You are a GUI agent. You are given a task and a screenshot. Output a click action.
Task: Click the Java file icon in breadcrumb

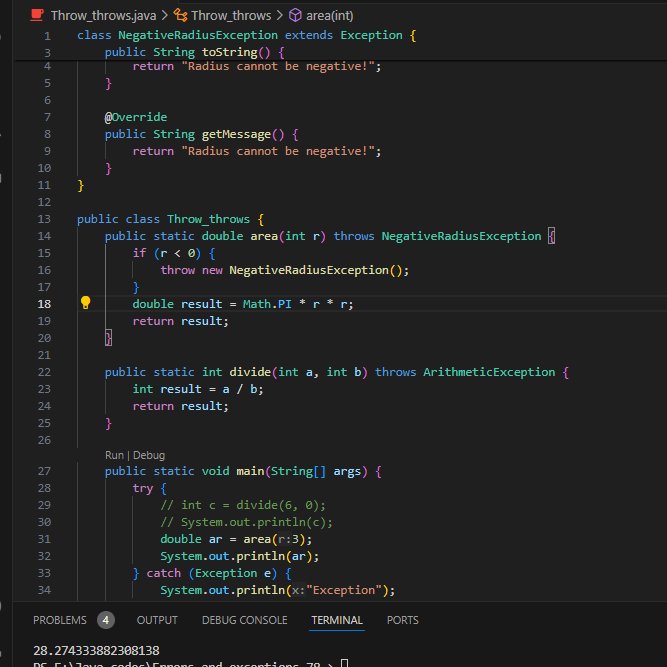click(37, 15)
